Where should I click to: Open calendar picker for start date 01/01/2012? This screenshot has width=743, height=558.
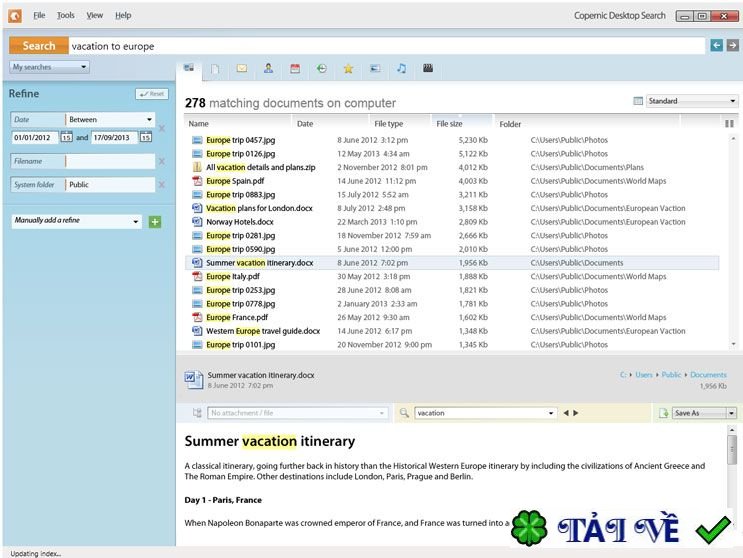[67, 137]
